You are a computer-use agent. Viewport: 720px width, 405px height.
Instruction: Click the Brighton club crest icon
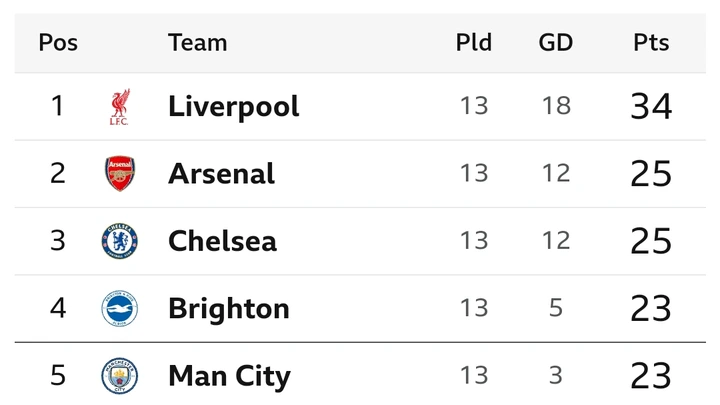point(119,308)
